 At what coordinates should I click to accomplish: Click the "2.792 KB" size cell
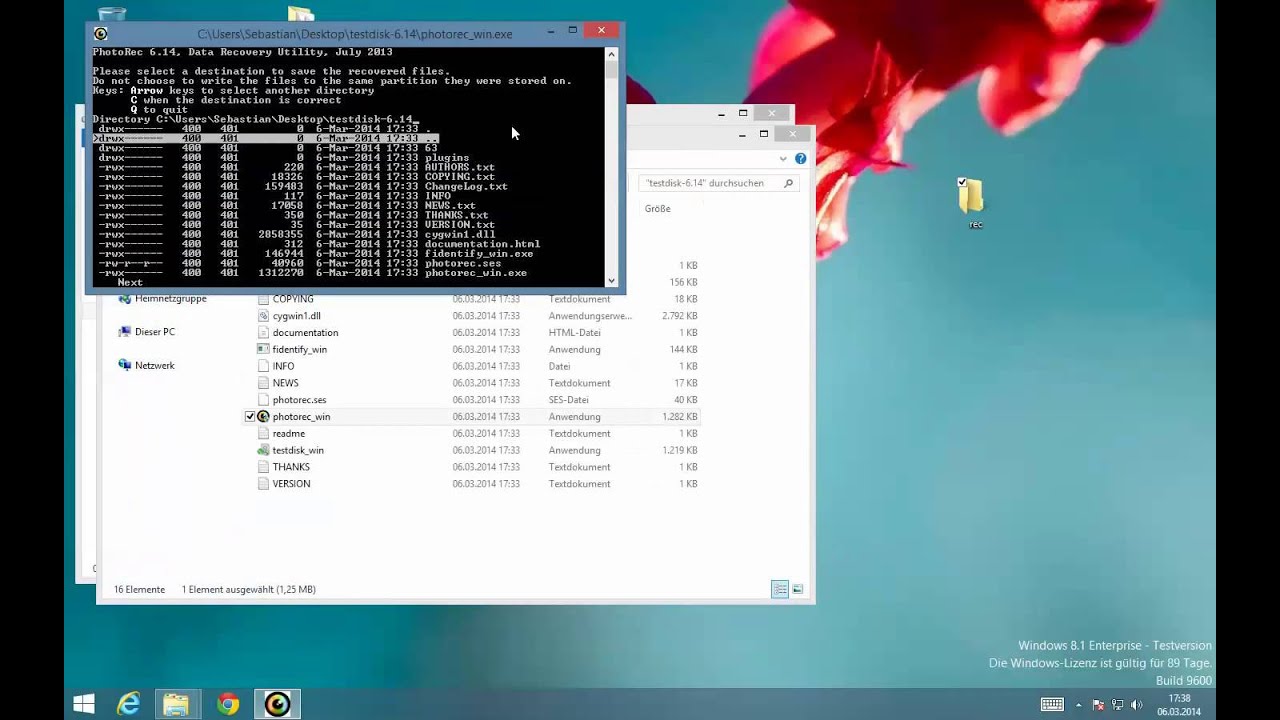pos(679,316)
